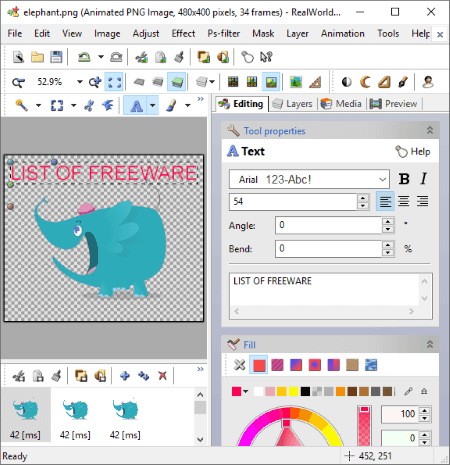Open the Text tool dropdown arrow
This screenshot has width=450, height=465.
[x=152, y=106]
